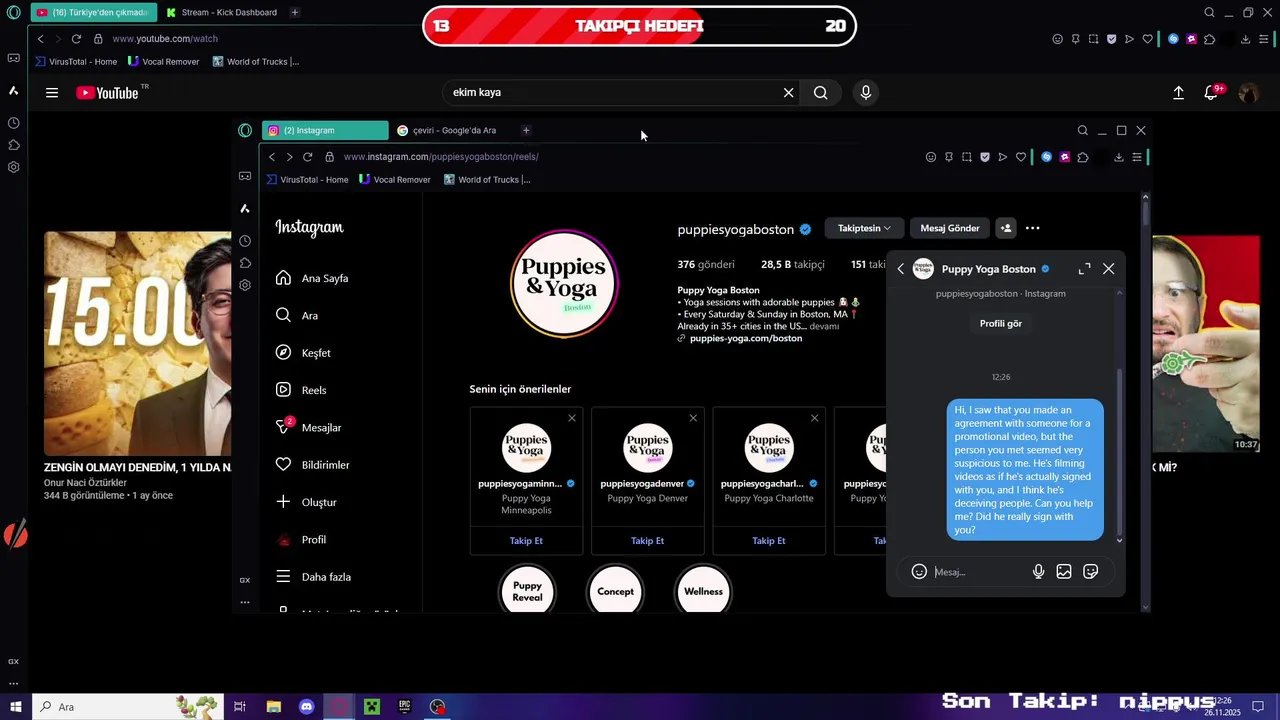Open new tab in Instagram window
The width and height of the screenshot is (1280, 720).
(526, 130)
